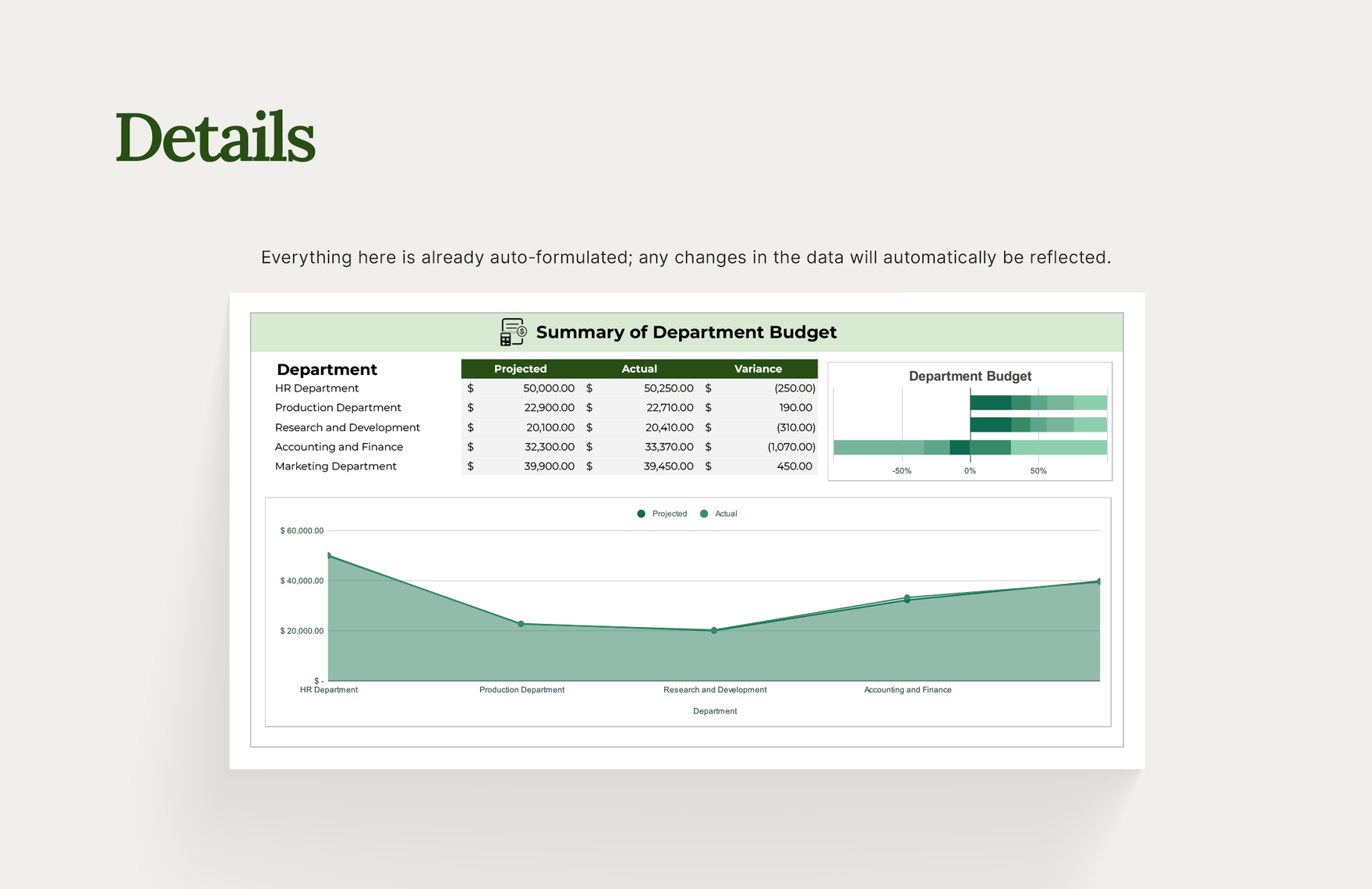Click the variance cell 450.00
This screenshot has width=1372, height=889.
(x=795, y=466)
